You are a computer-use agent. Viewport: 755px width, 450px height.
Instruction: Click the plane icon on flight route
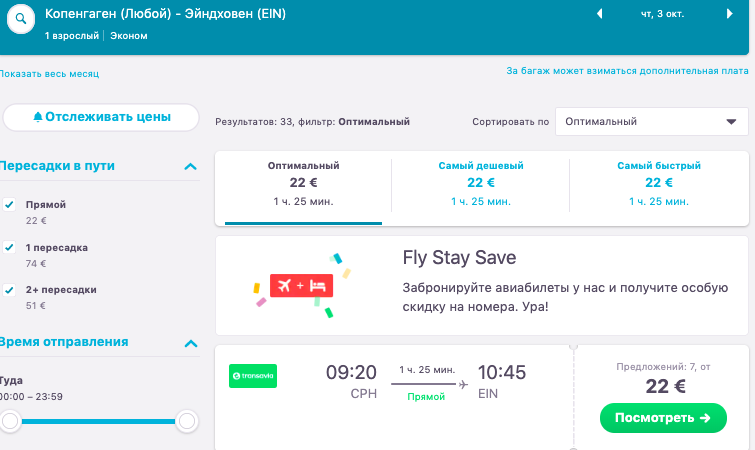coord(463,383)
